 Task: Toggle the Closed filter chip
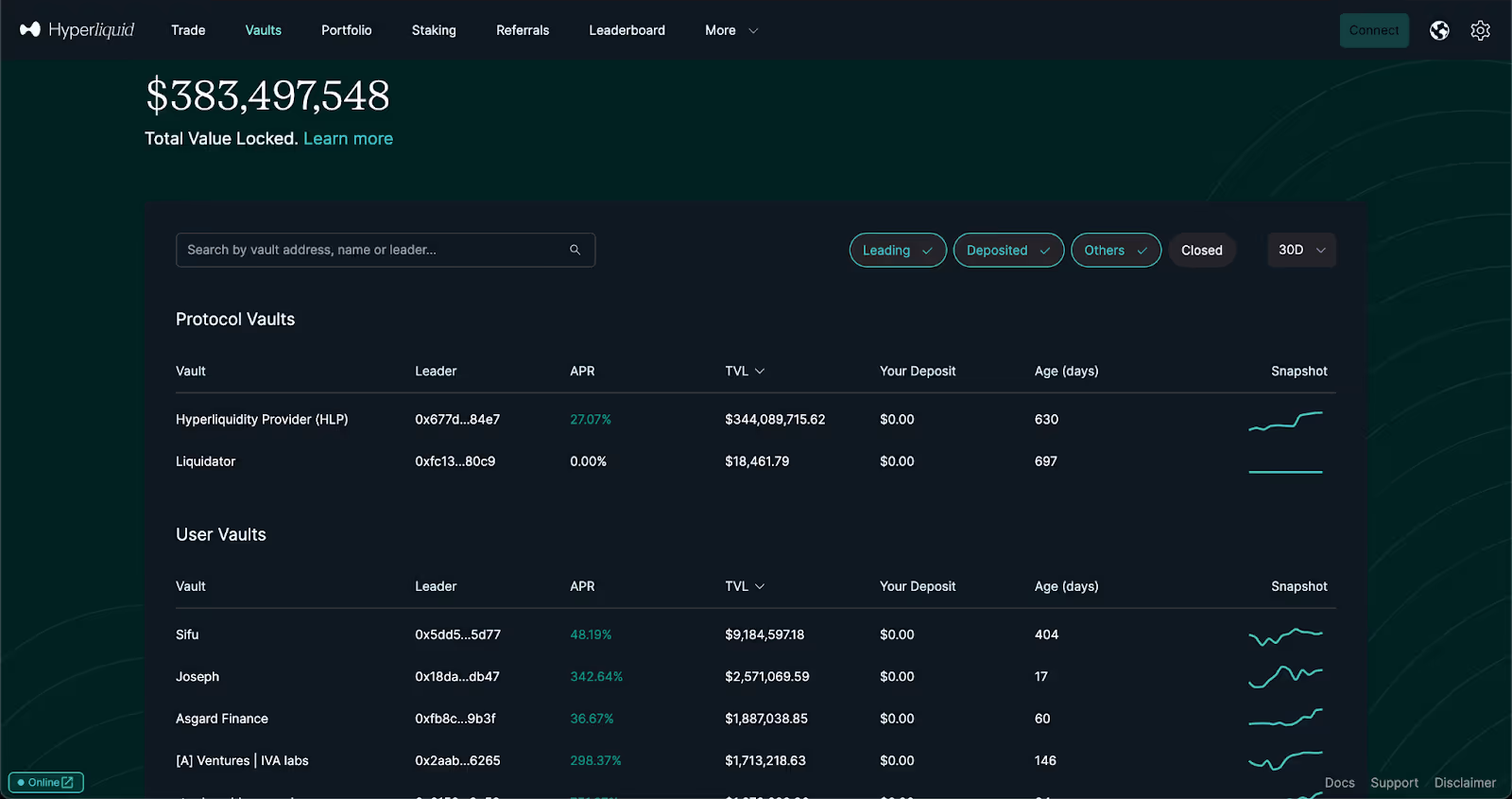[x=1202, y=250]
